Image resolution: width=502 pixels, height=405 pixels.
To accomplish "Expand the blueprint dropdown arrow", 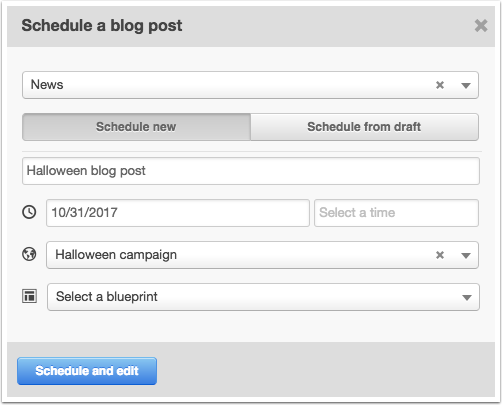I will tap(467, 298).
